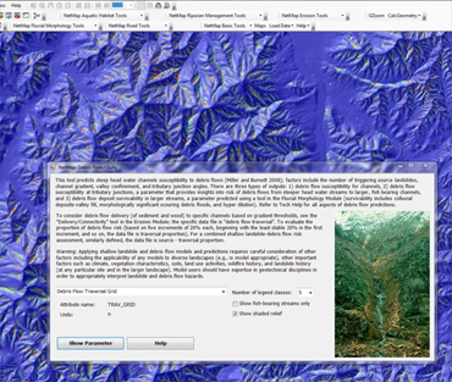452x382 pixels.
Task: Click the Help button in the dialog
Action: click(x=160, y=343)
